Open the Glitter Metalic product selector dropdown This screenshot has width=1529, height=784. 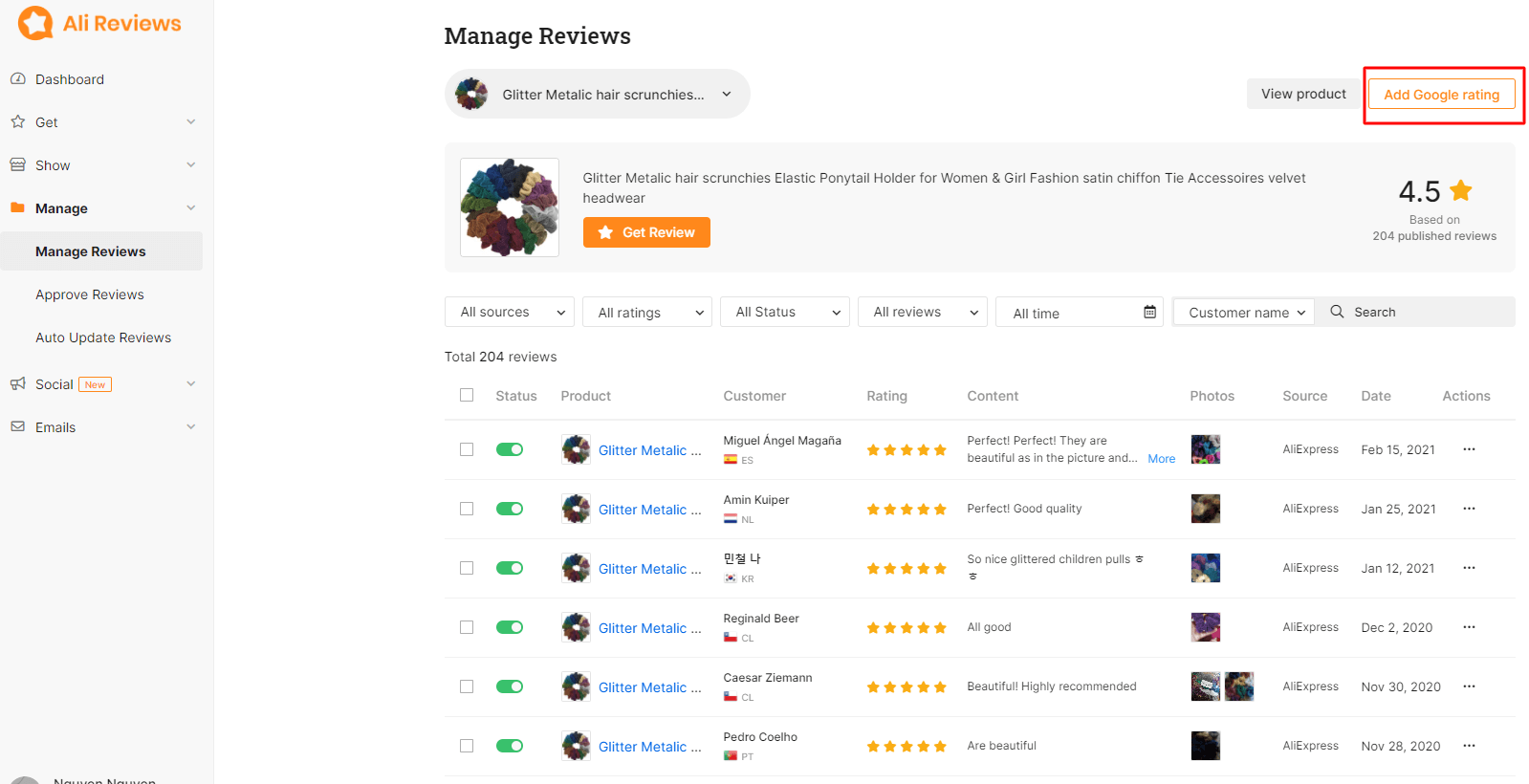597,94
